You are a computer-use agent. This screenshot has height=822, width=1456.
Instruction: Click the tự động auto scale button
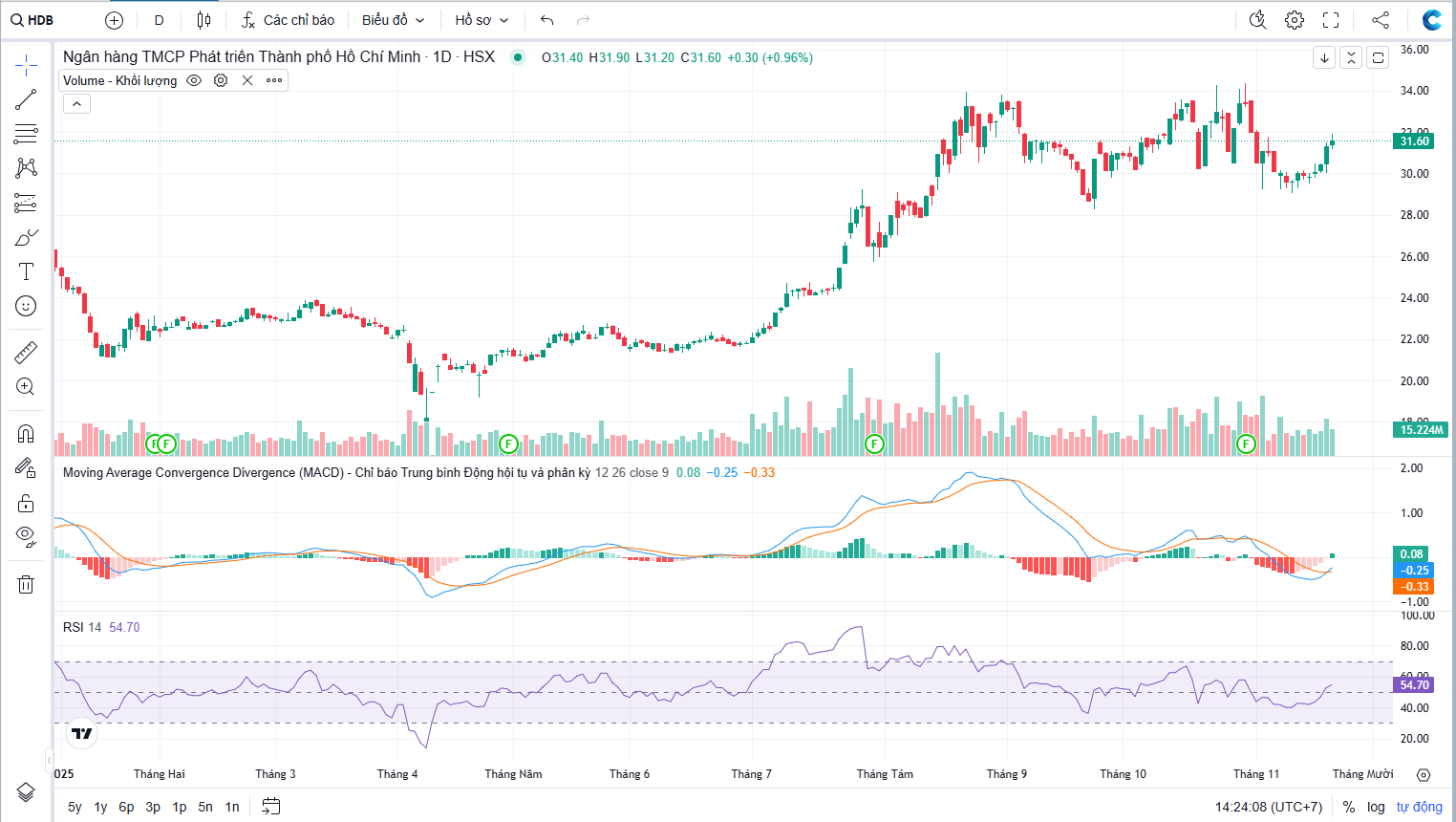[1419, 807]
